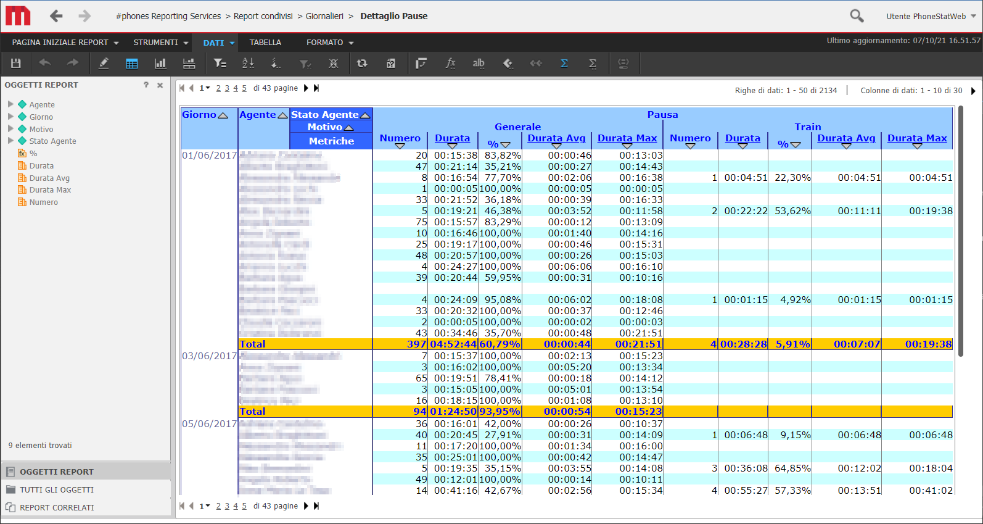Image resolution: width=983 pixels, height=524 pixels.
Task: Click the drill icon in toolbar
Action: 276,63
